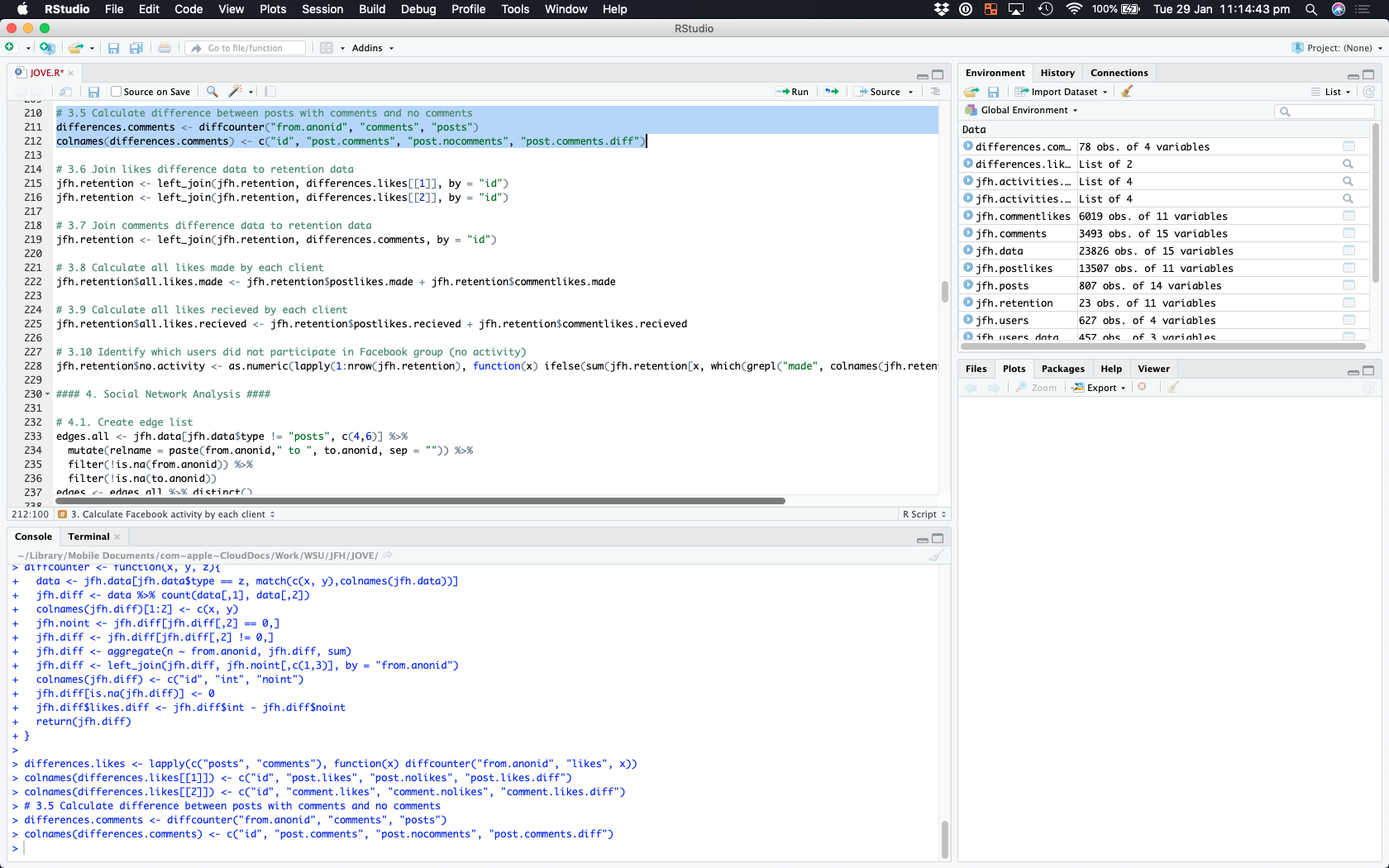Click the compile report notebook icon
Image resolution: width=1389 pixels, height=868 pixels.
coord(270,92)
